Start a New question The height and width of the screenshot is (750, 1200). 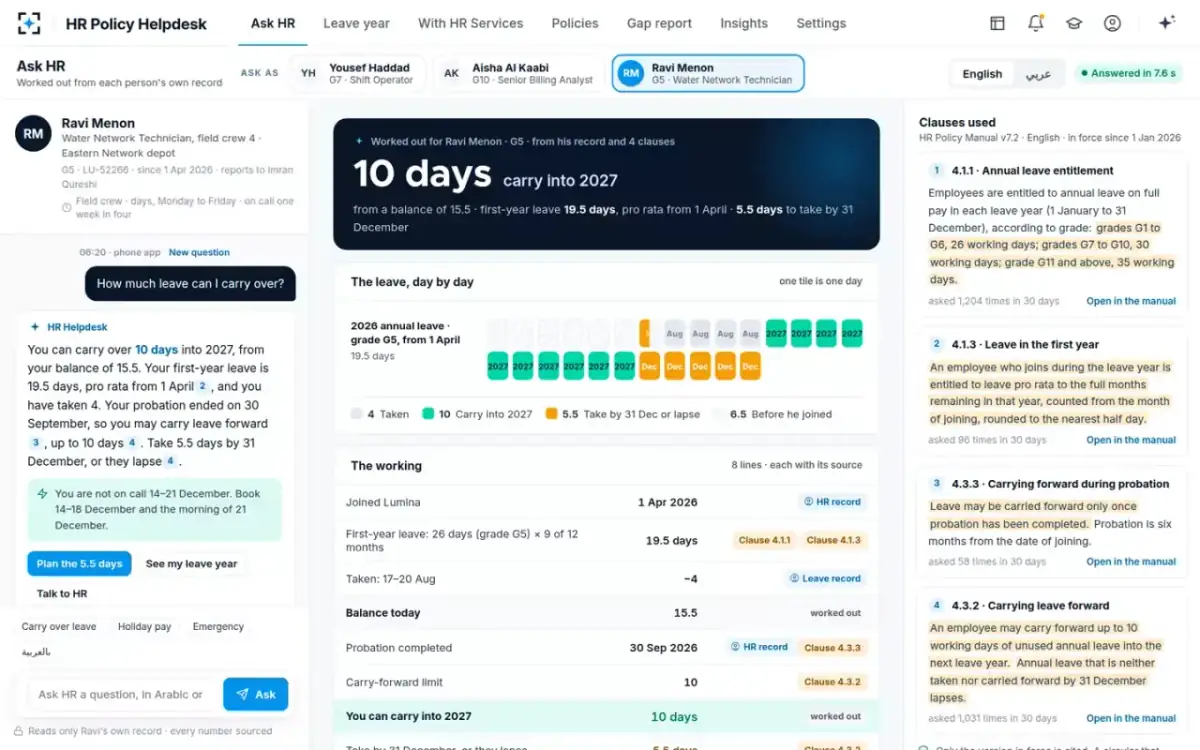[199, 252]
